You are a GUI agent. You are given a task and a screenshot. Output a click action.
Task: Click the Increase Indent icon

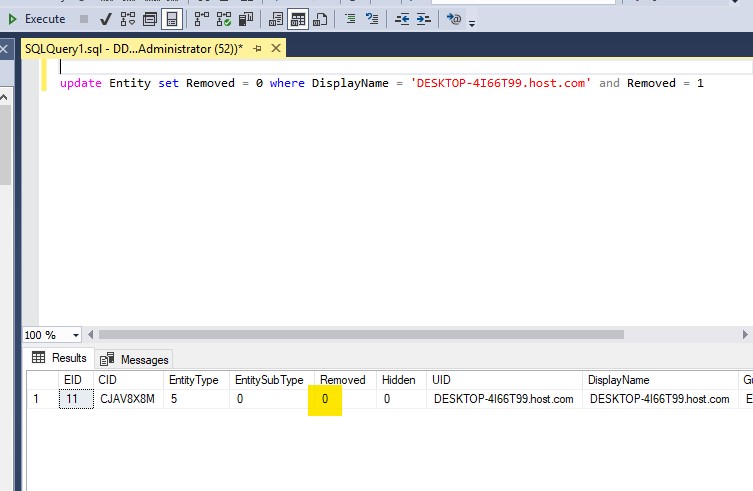coord(424,19)
